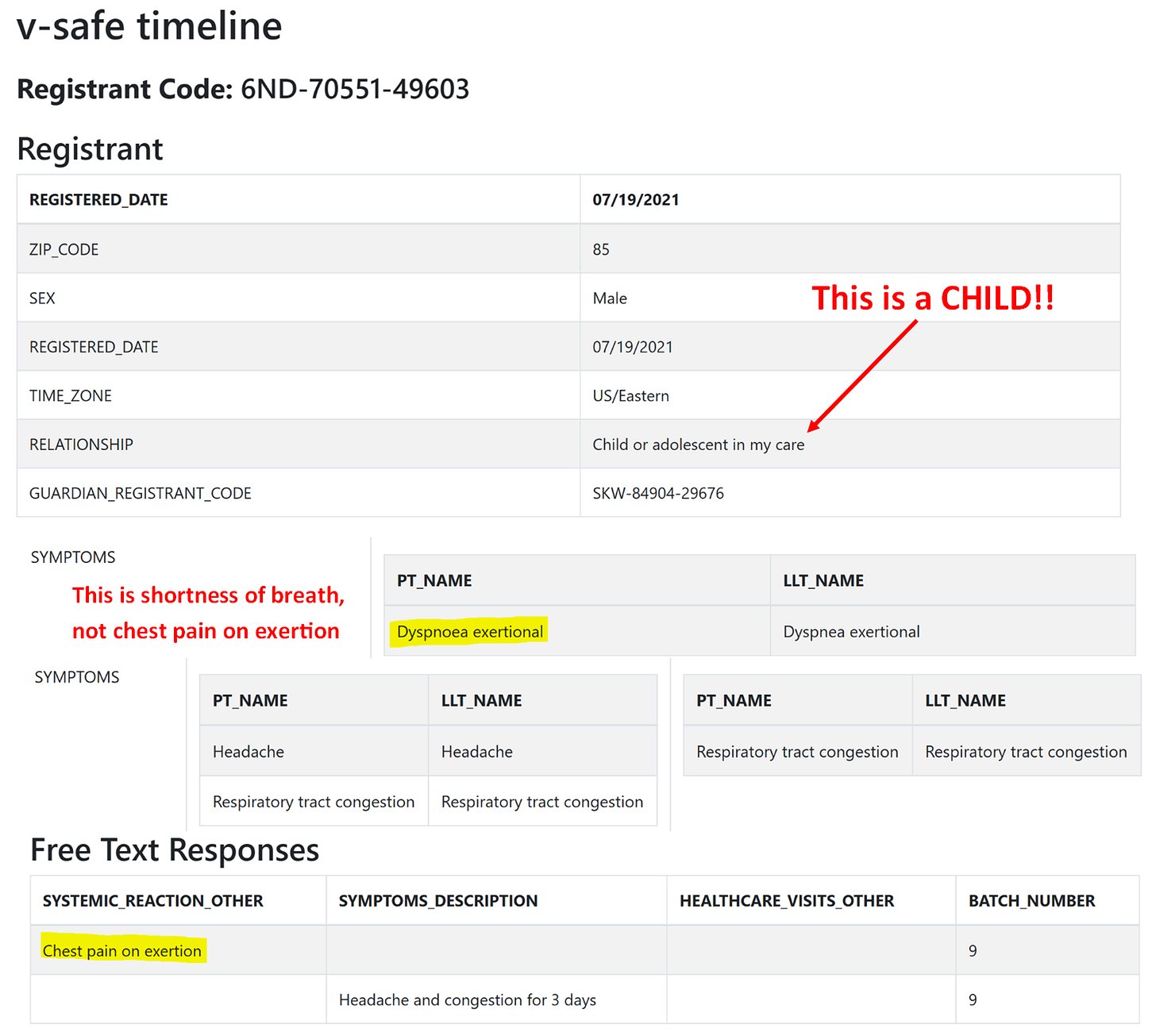This screenshot has height=1036, width=1156.
Task: Click the BATCH_NUMBER column header
Action: click(x=1048, y=900)
